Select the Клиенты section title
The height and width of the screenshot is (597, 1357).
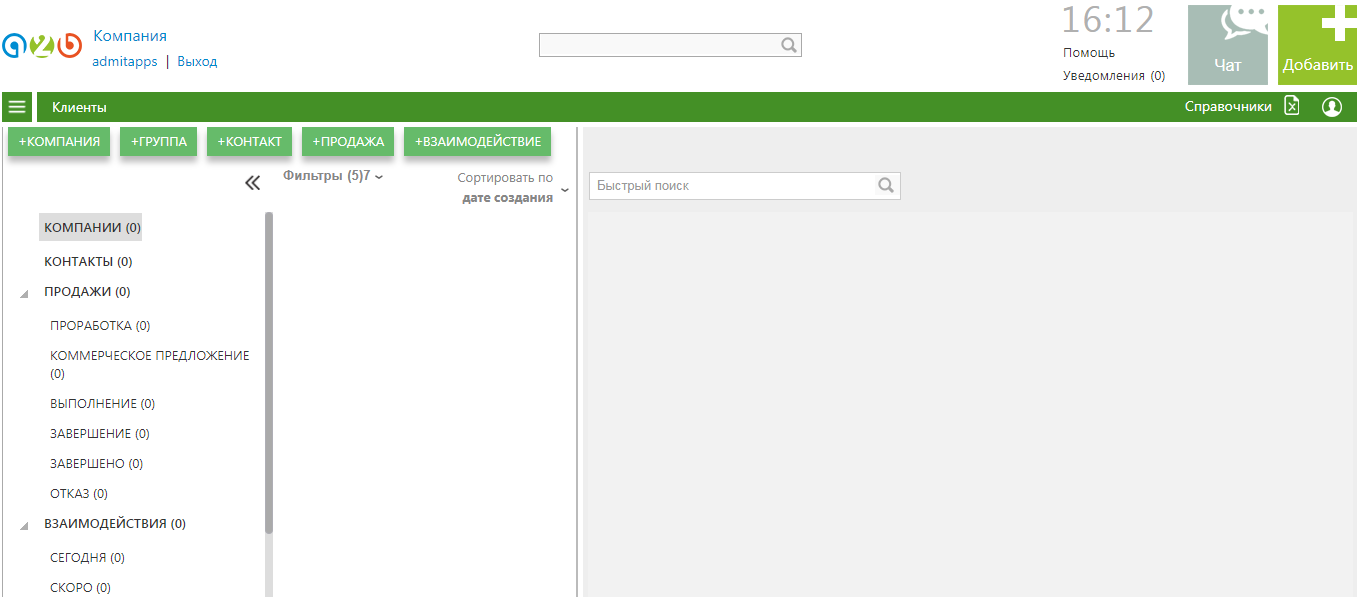(79, 107)
